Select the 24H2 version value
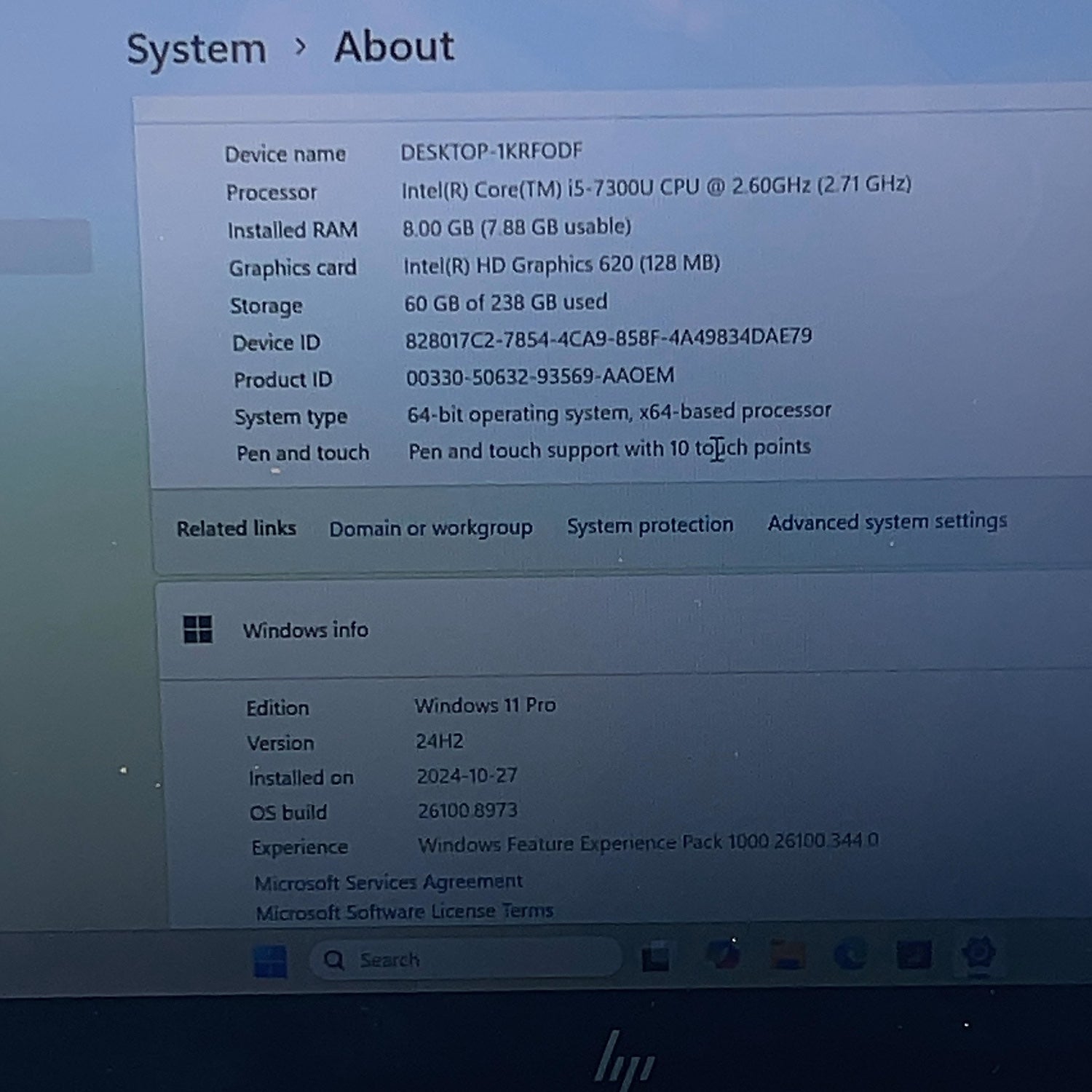 tap(440, 741)
